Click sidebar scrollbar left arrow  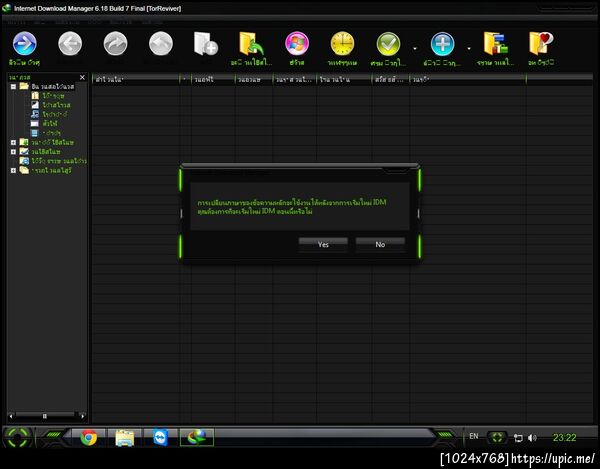(x=11, y=416)
